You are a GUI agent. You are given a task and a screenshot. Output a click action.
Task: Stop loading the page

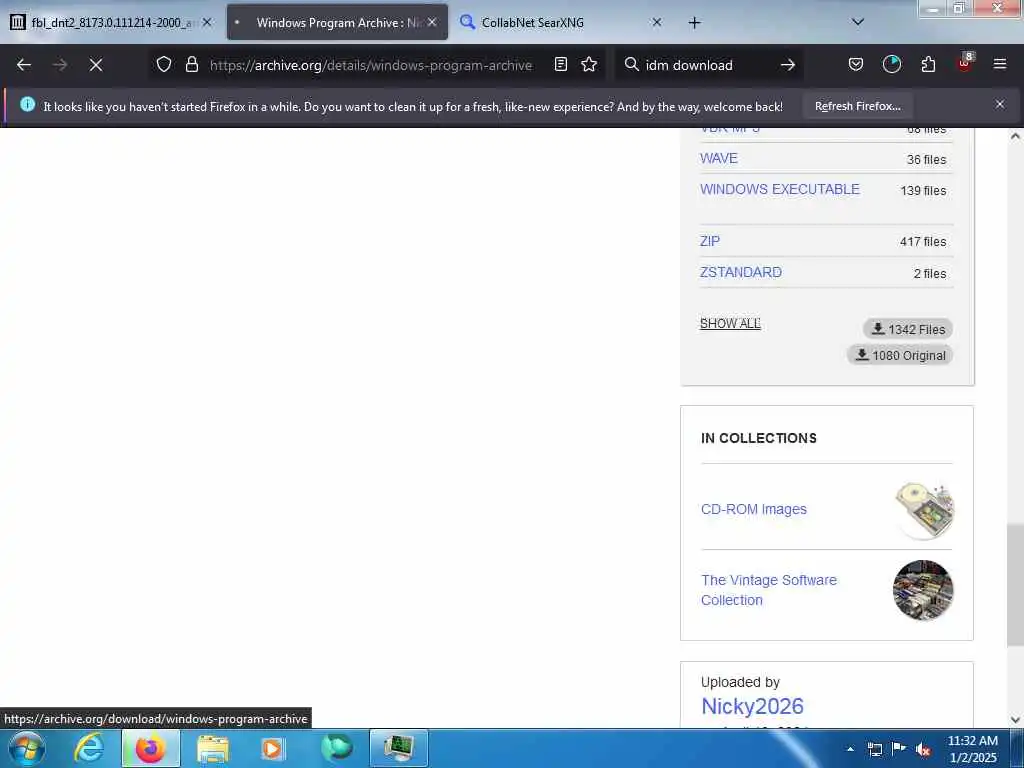96,65
